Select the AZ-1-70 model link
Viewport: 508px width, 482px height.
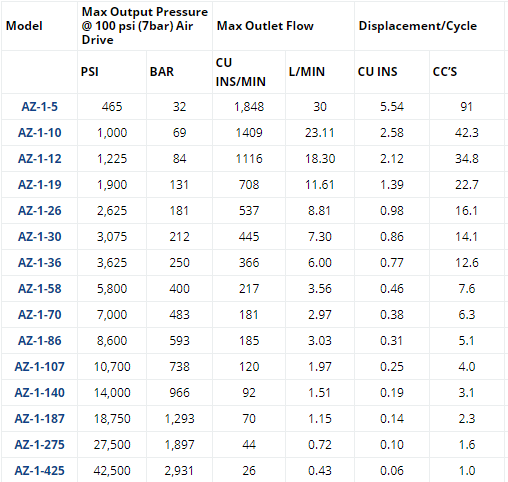[39, 315]
